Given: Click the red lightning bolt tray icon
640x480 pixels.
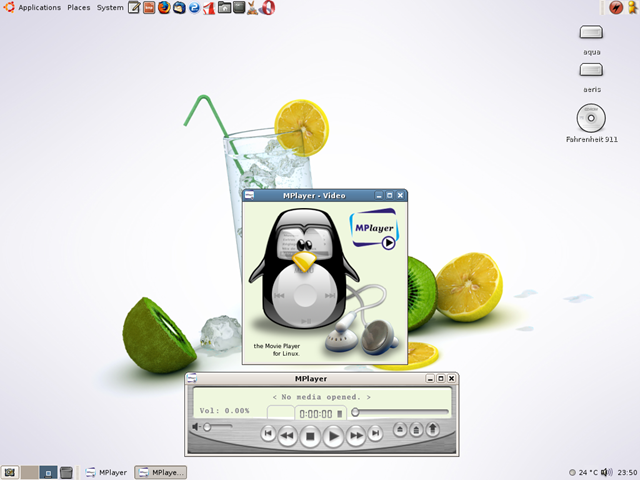Looking at the screenshot, I should [616, 7].
